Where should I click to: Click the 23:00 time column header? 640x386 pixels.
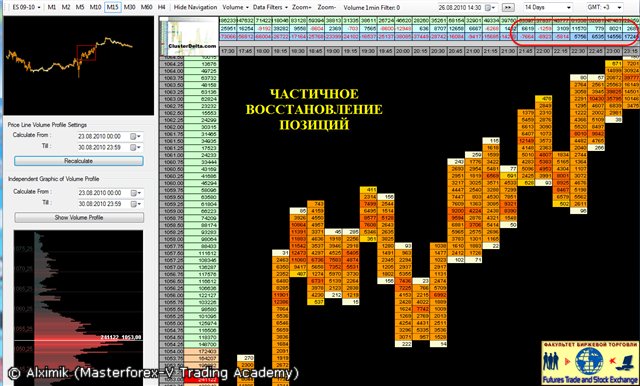coord(613,51)
